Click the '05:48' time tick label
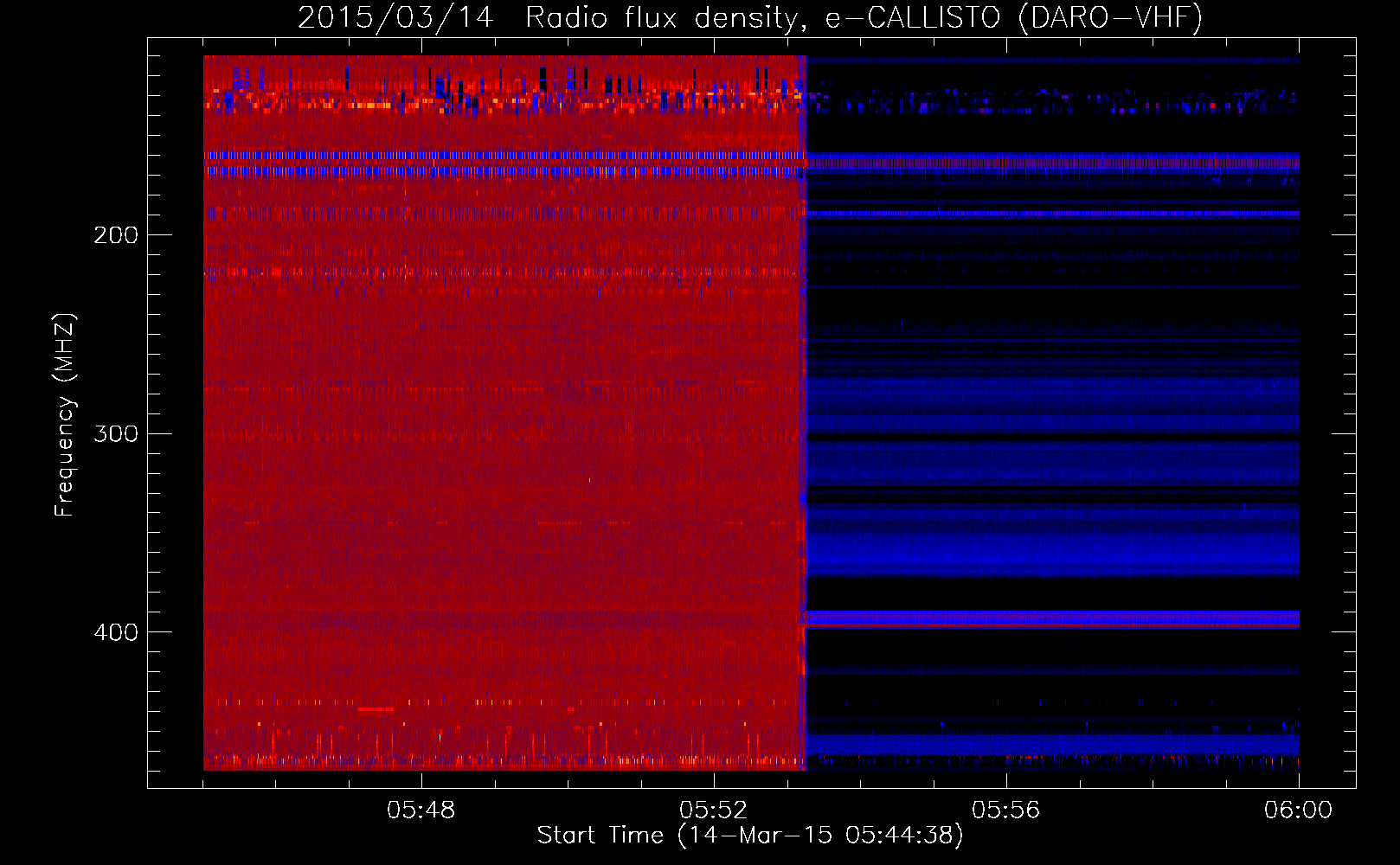Viewport: 1400px width, 865px height. 421,811
